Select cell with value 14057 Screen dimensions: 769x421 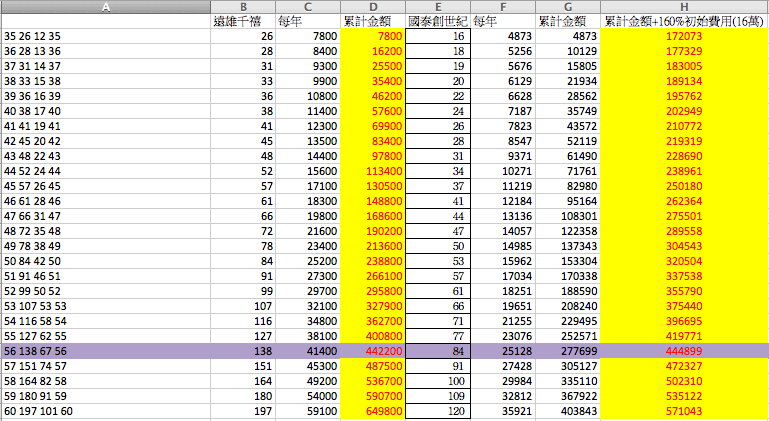coord(503,231)
